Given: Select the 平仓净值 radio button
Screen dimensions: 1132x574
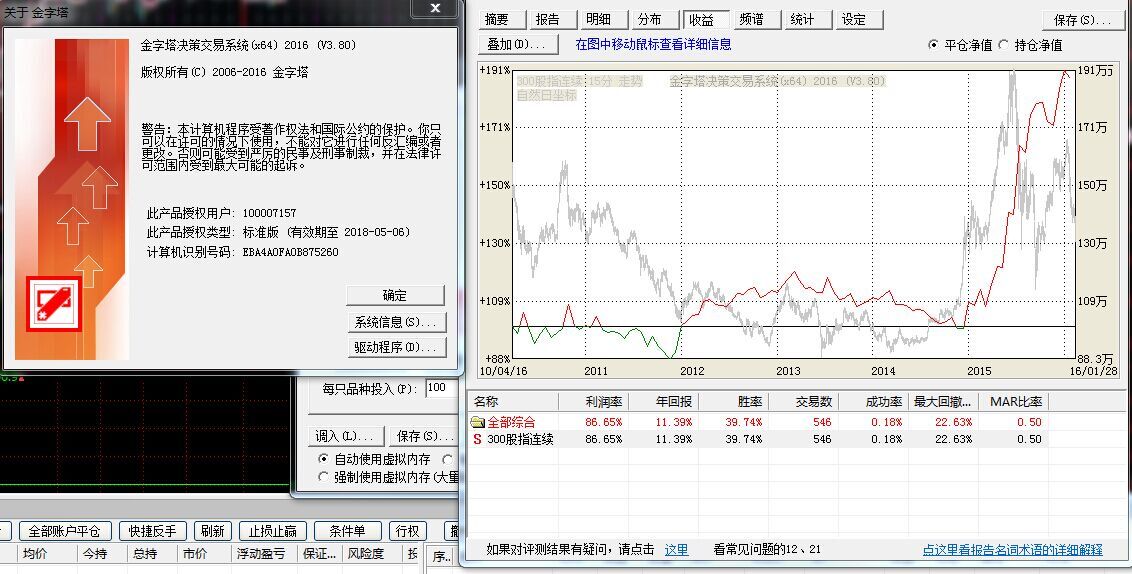Looking at the screenshot, I should [x=933, y=45].
